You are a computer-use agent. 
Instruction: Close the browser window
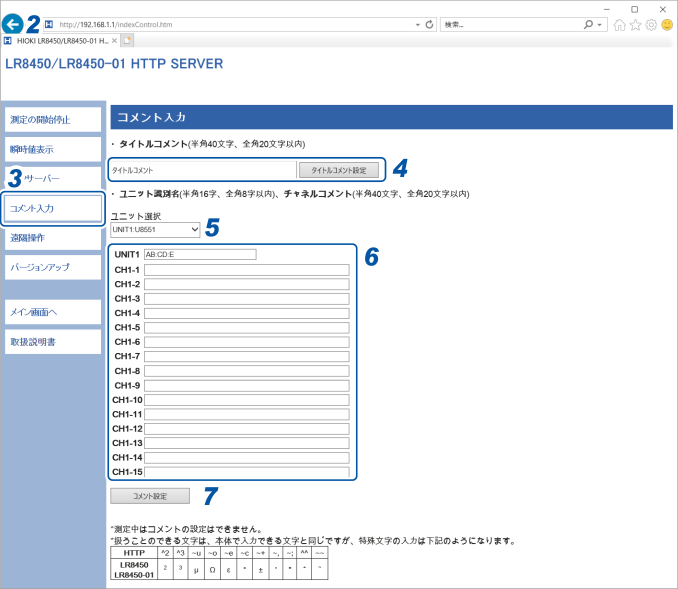[662, 9]
